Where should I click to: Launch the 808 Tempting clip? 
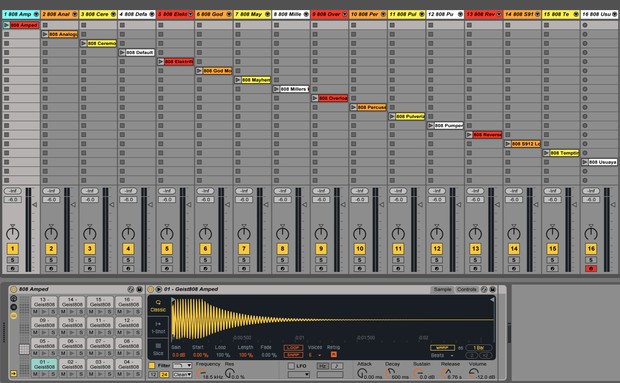point(546,153)
